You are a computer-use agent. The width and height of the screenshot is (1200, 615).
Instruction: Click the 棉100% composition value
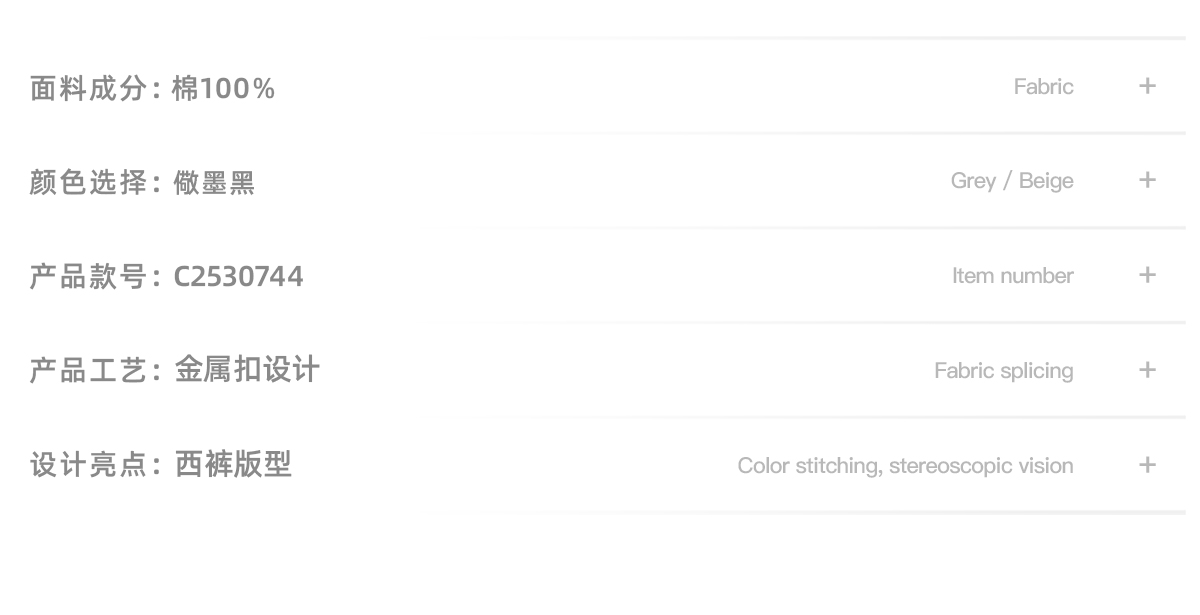tap(223, 89)
